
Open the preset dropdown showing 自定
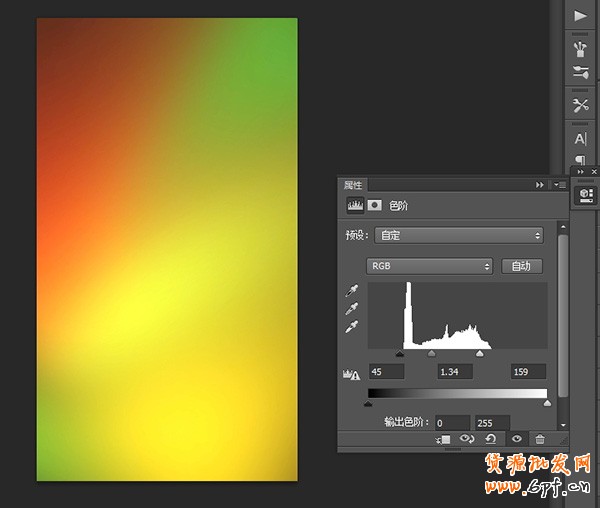point(459,236)
